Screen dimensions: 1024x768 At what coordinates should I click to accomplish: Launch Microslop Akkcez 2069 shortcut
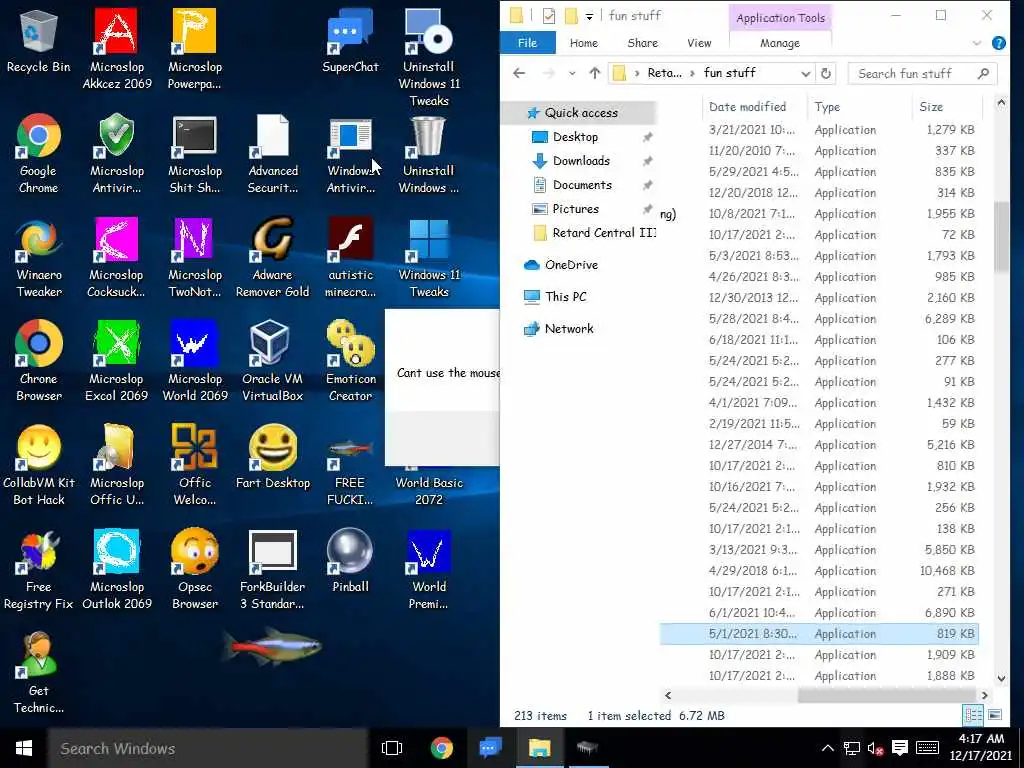tap(117, 49)
